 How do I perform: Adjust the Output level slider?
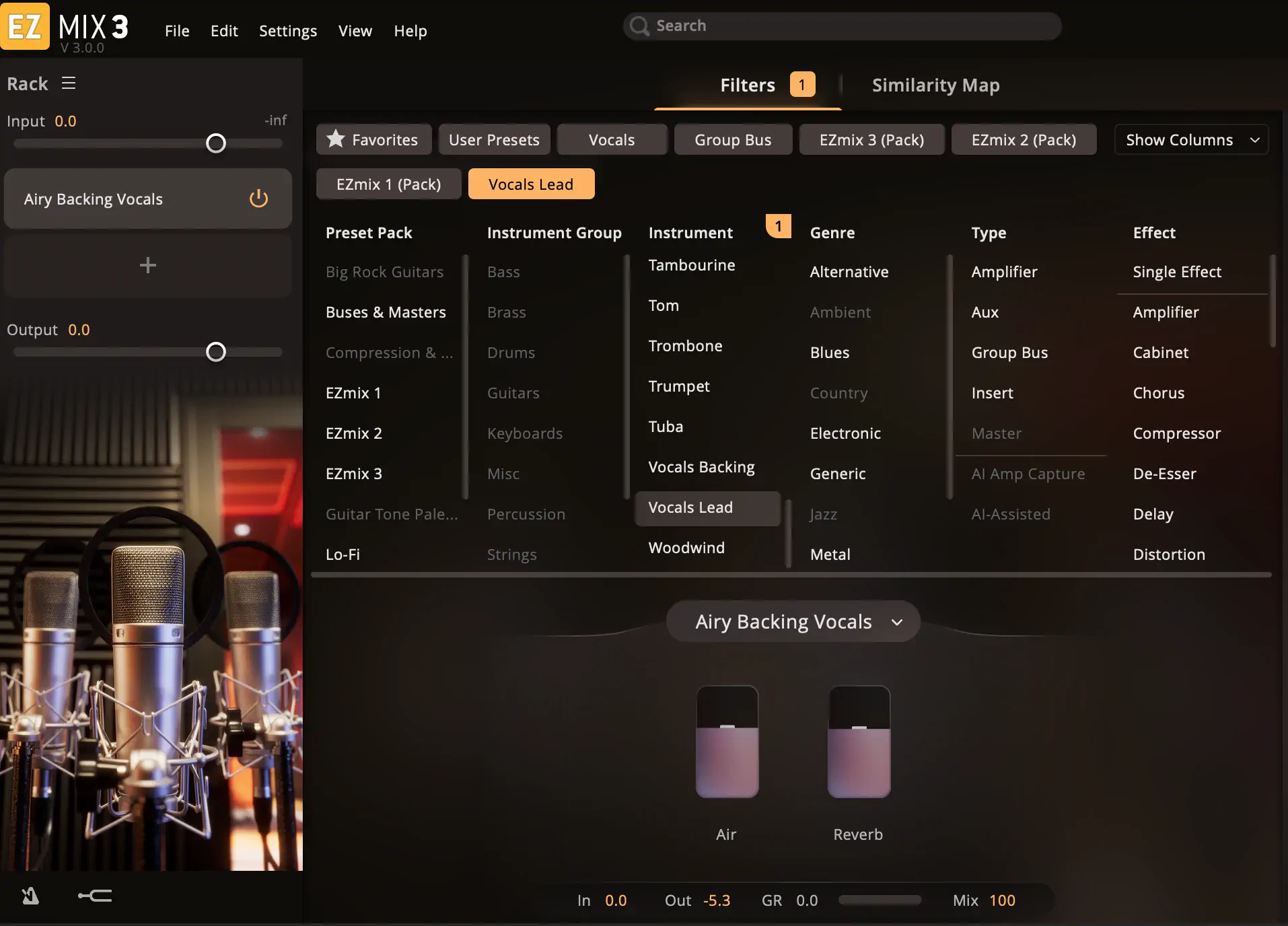point(216,352)
